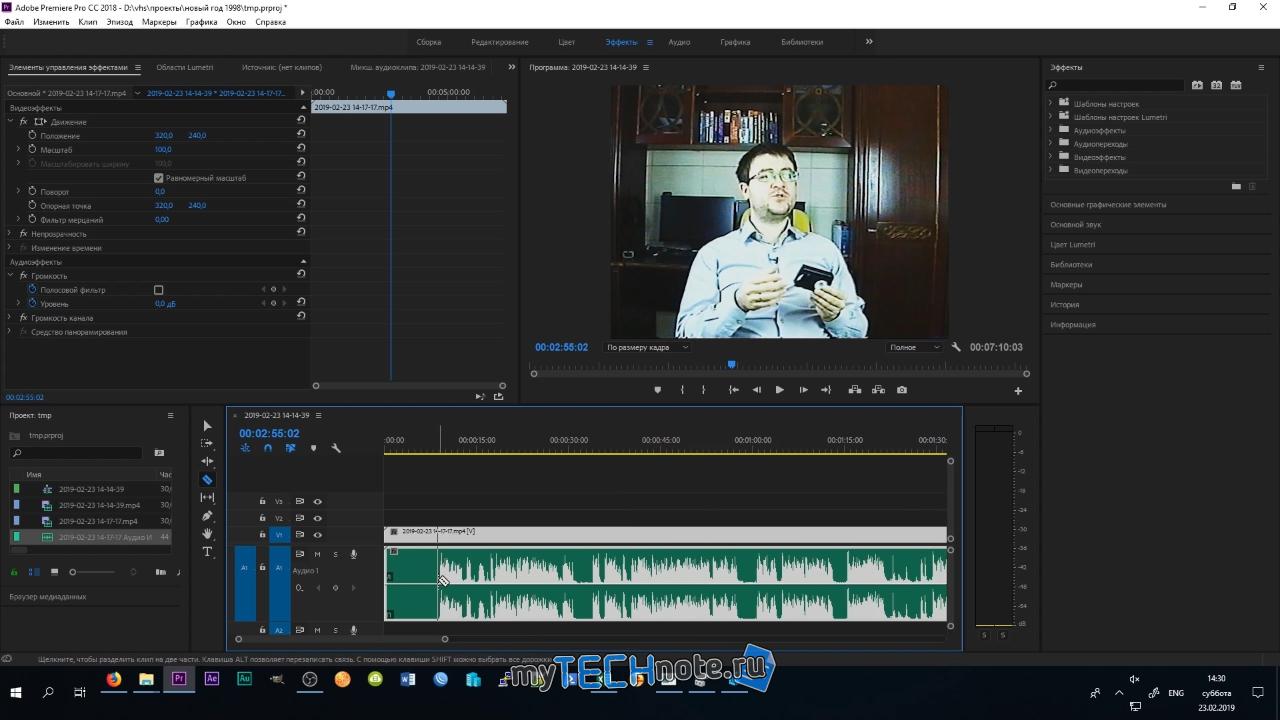Select the Razor tool
This screenshot has width=1280, height=720.
tap(207, 479)
